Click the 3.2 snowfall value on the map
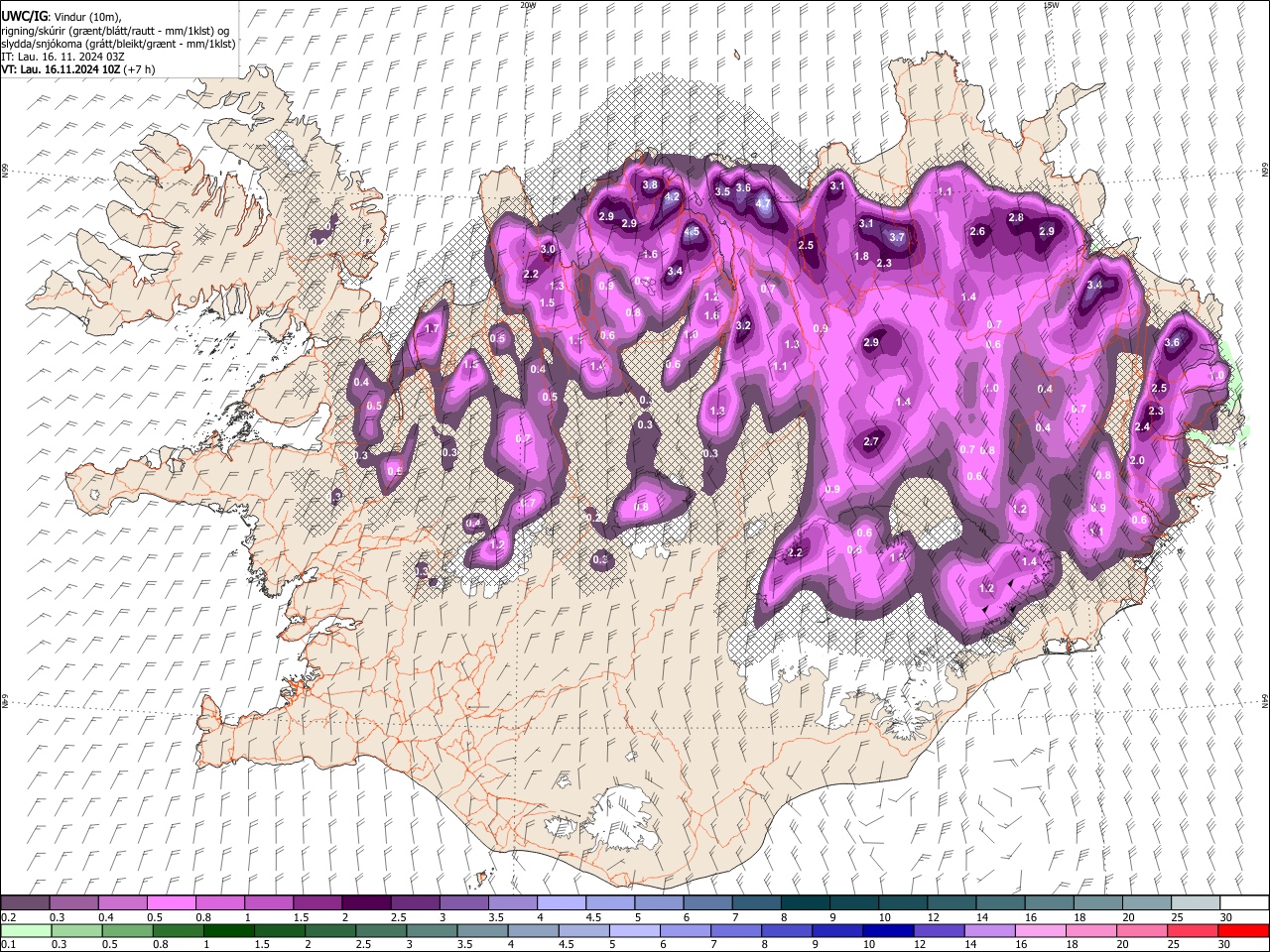Screen dimensions: 1270x952 click(743, 325)
